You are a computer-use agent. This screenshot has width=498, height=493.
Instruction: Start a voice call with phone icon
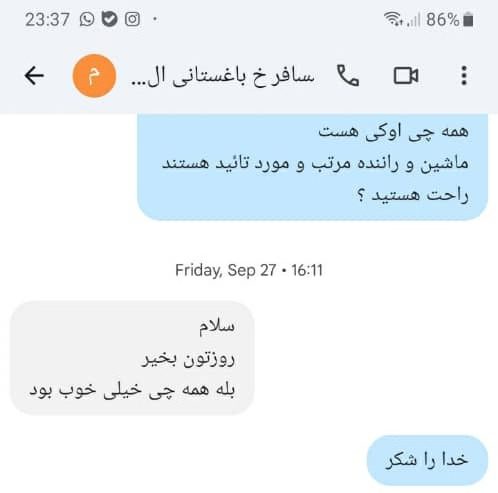348,76
